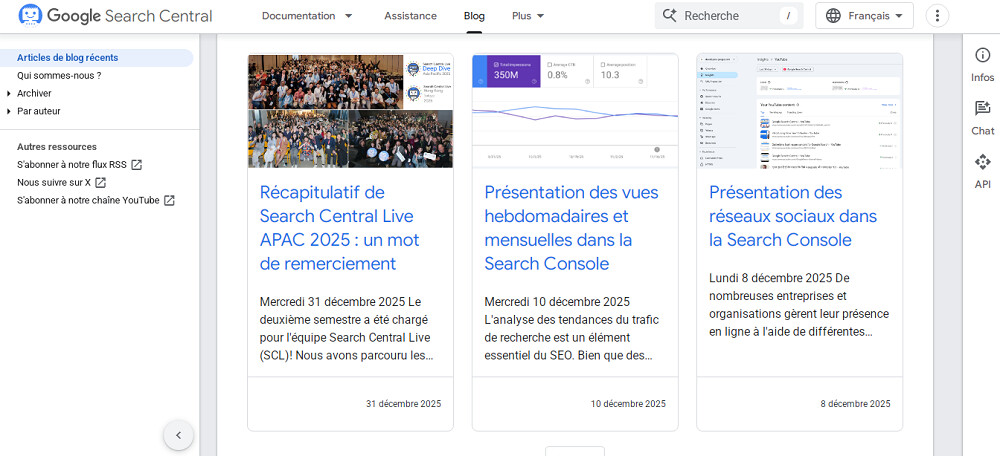Open S'abonner à notre flux RSS link
The width and height of the screenshot is (1000, 456).
tap(72, 165)
